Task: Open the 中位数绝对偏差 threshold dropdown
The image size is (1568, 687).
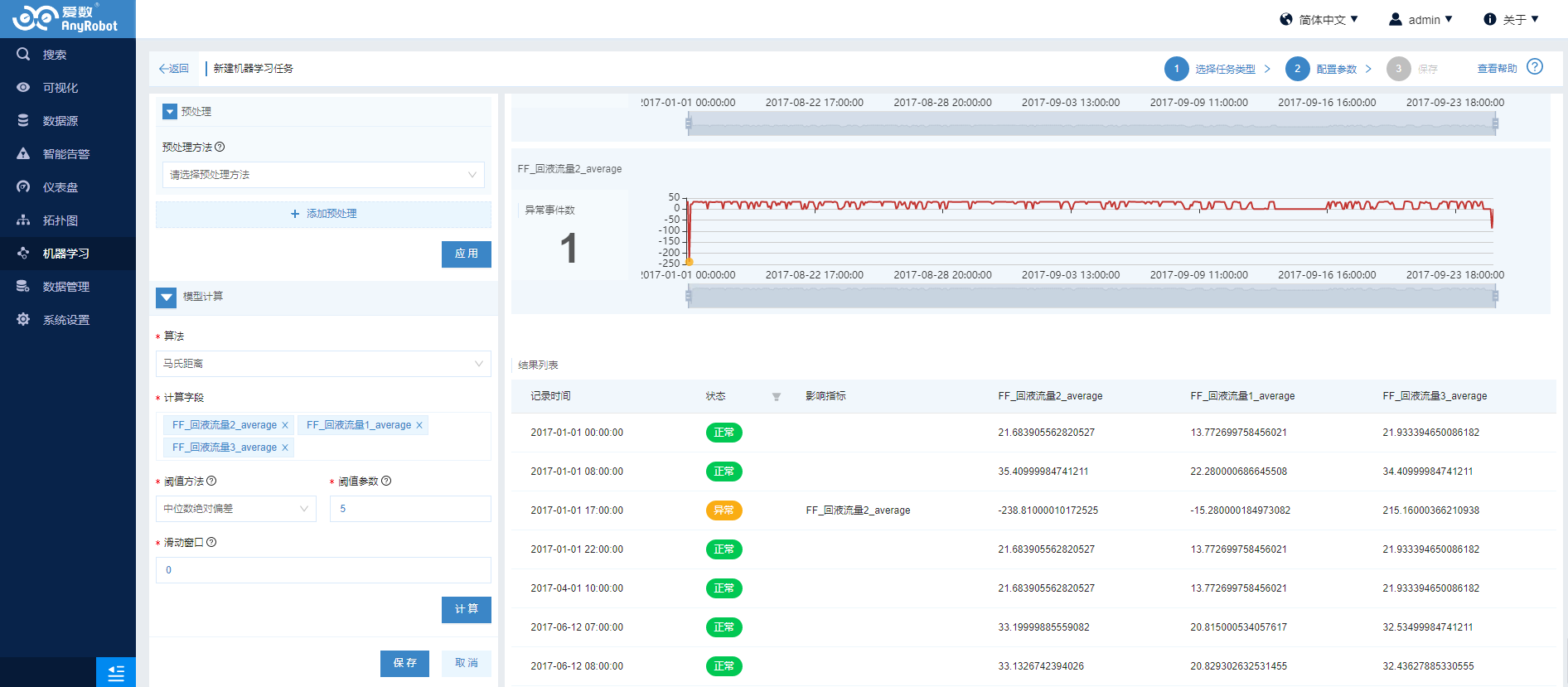Action: point(236,509)
